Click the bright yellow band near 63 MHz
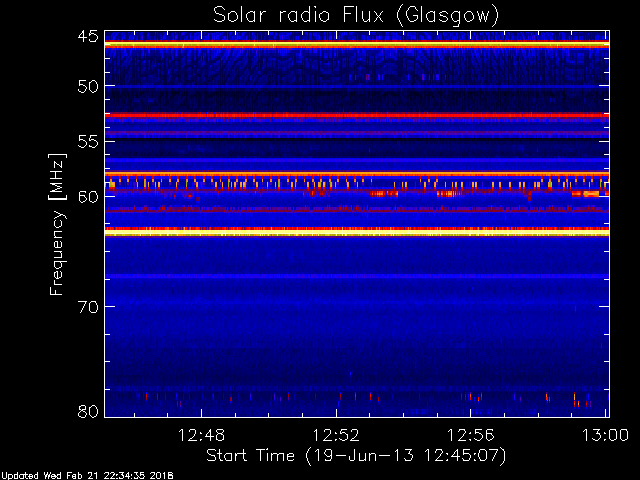The height and width of the screenshot is (480, 640). pos(357,232)
